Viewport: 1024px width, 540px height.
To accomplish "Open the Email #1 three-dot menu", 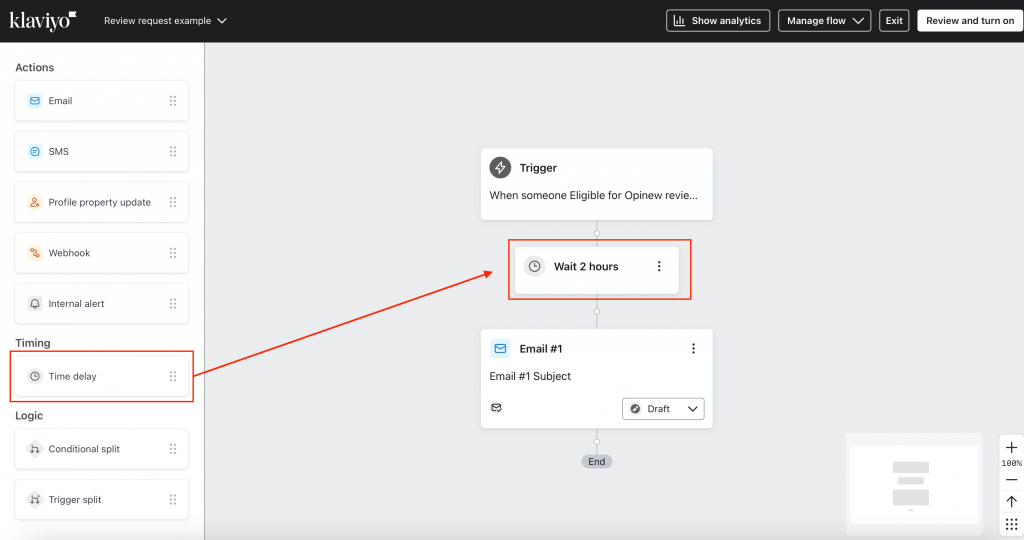I will [x=694, y=349].
